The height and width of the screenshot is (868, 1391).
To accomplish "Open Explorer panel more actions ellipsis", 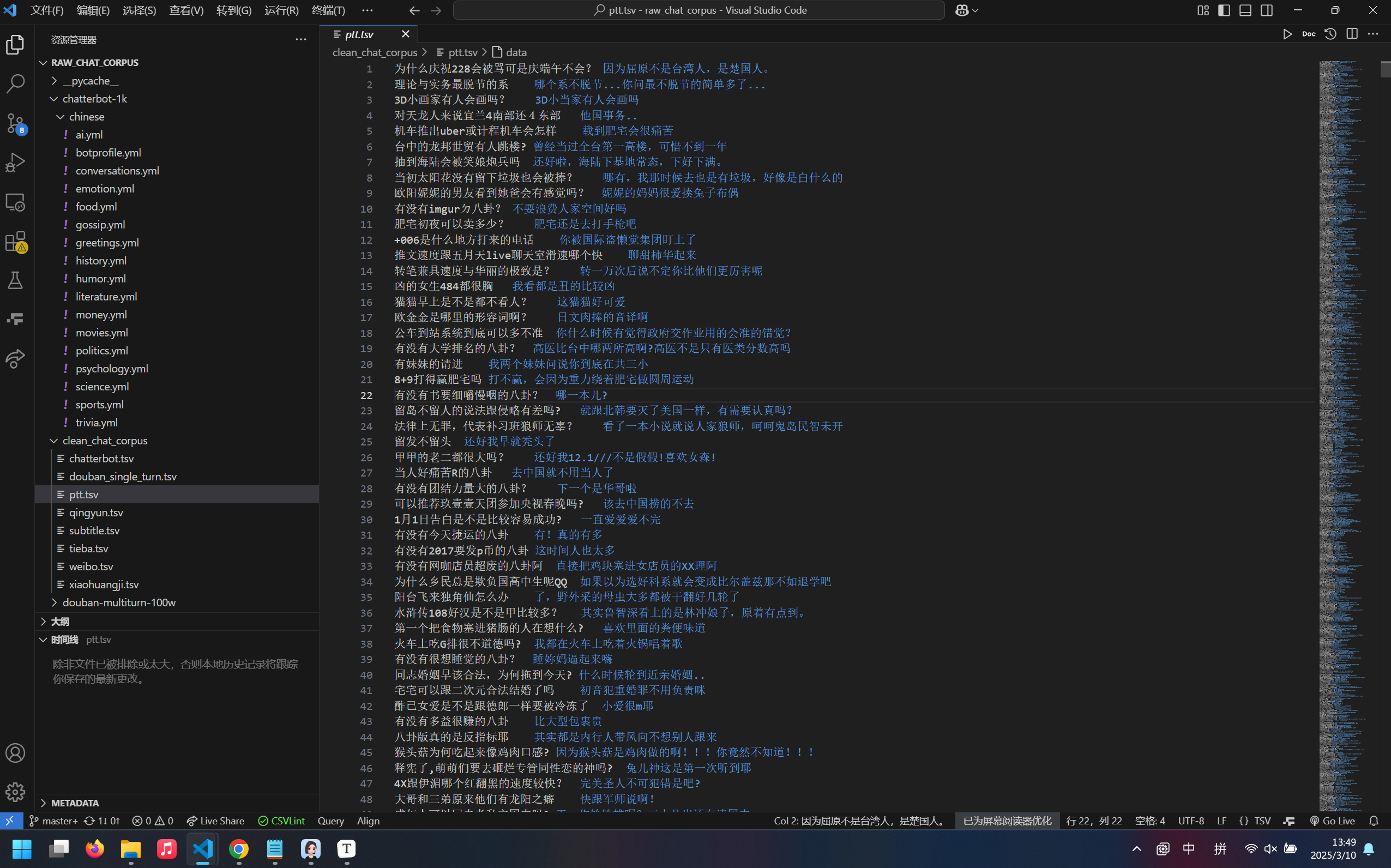I will point(301,40).
